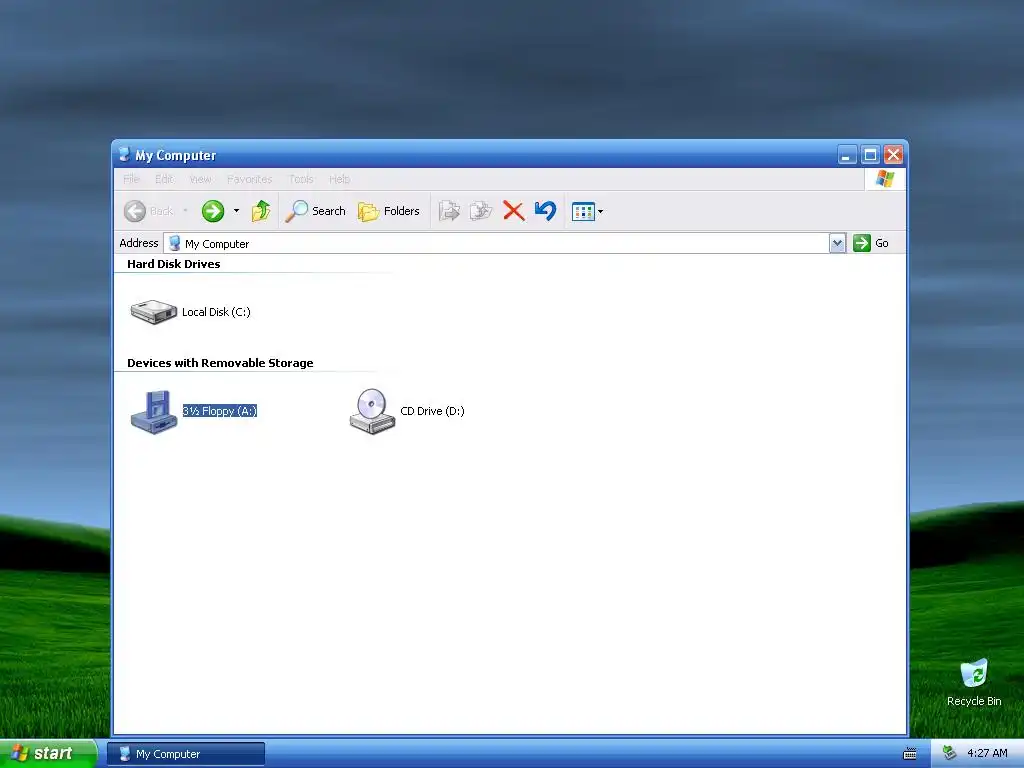This screenshot has width=1024, height=768.
Task: Open the Edit menu
Action: coord(164,179)
